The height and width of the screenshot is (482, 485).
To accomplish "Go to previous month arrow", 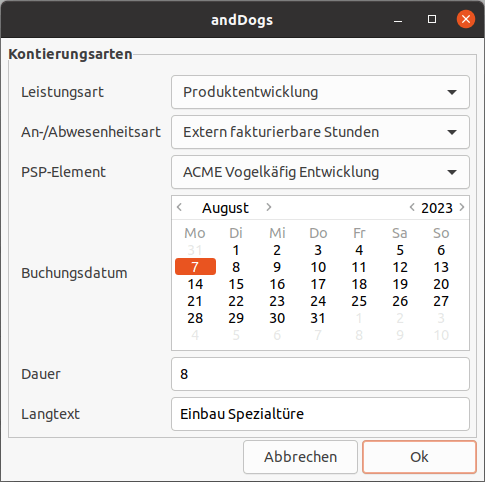I will click(179, 207).
